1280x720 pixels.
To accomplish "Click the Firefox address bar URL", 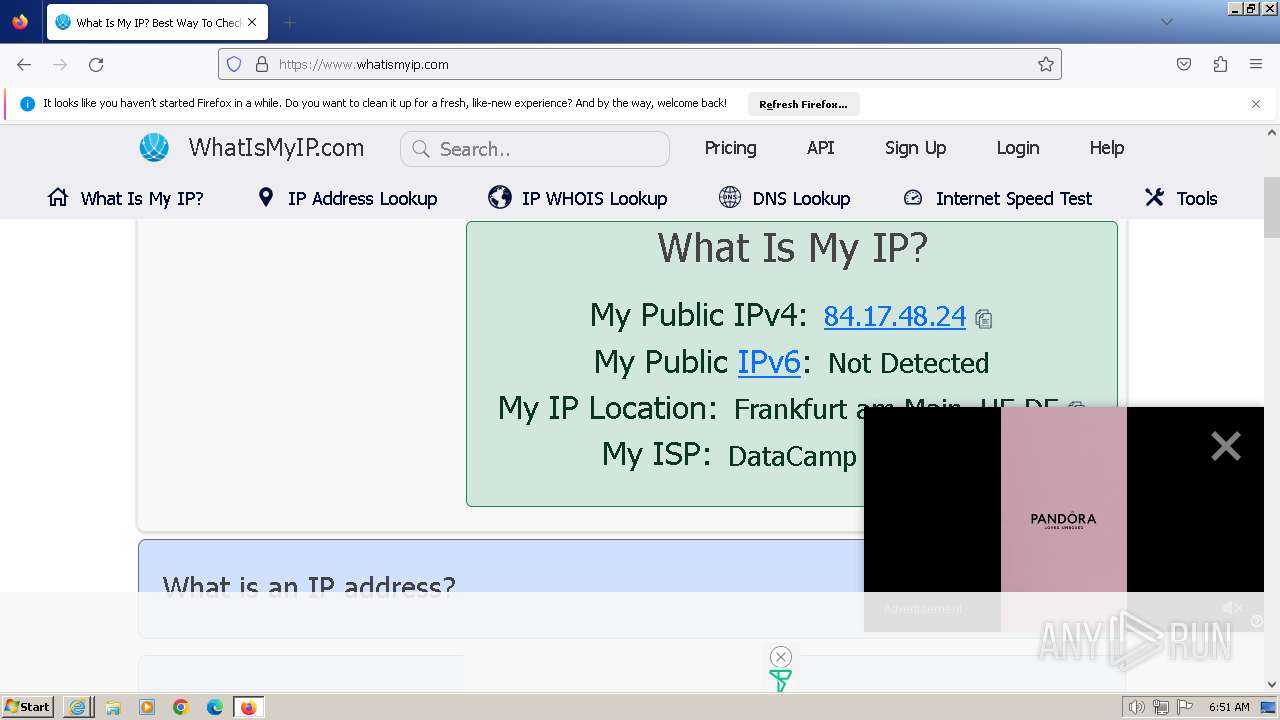I will pos(364,64).
